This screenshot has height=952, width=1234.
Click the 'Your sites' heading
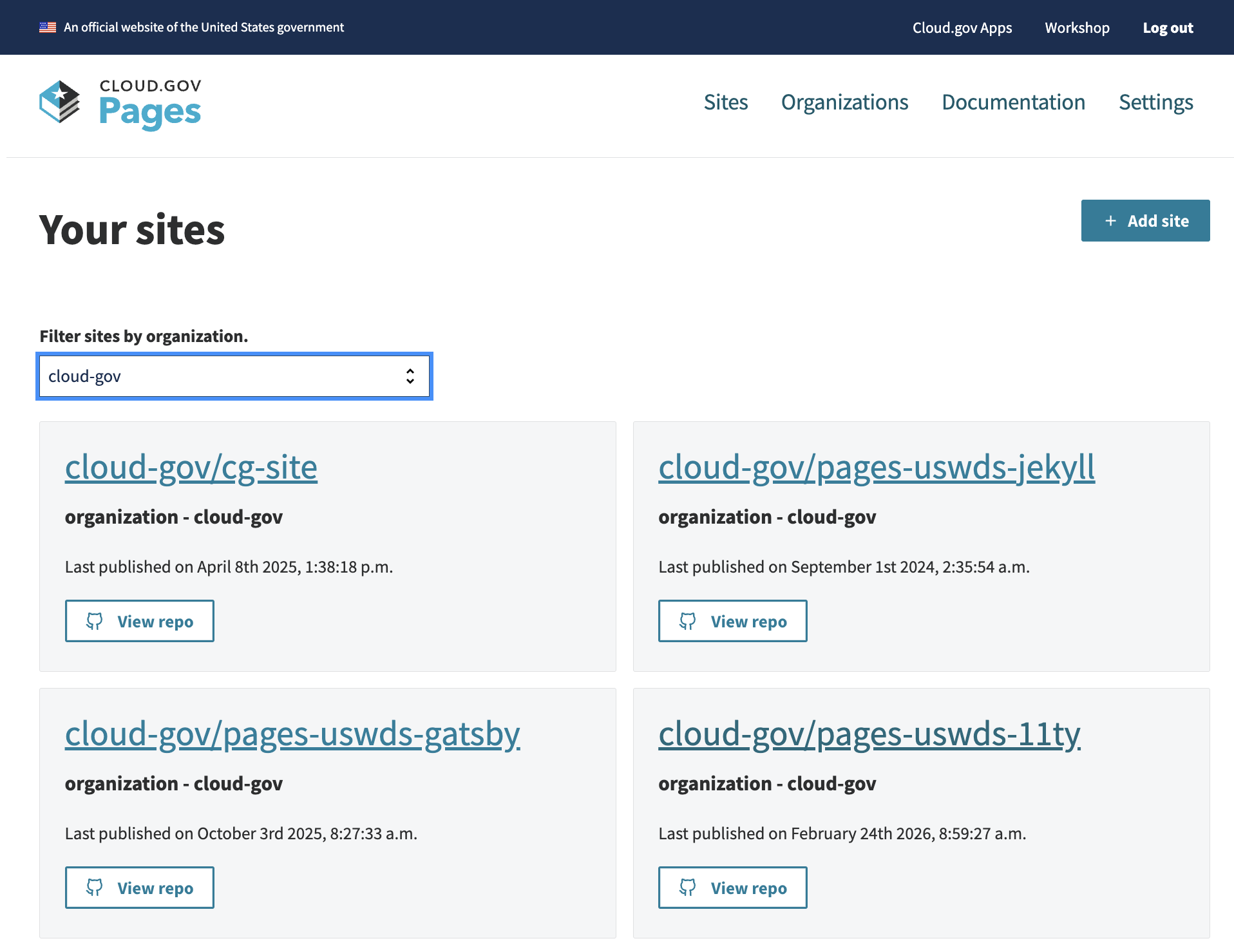132,230
